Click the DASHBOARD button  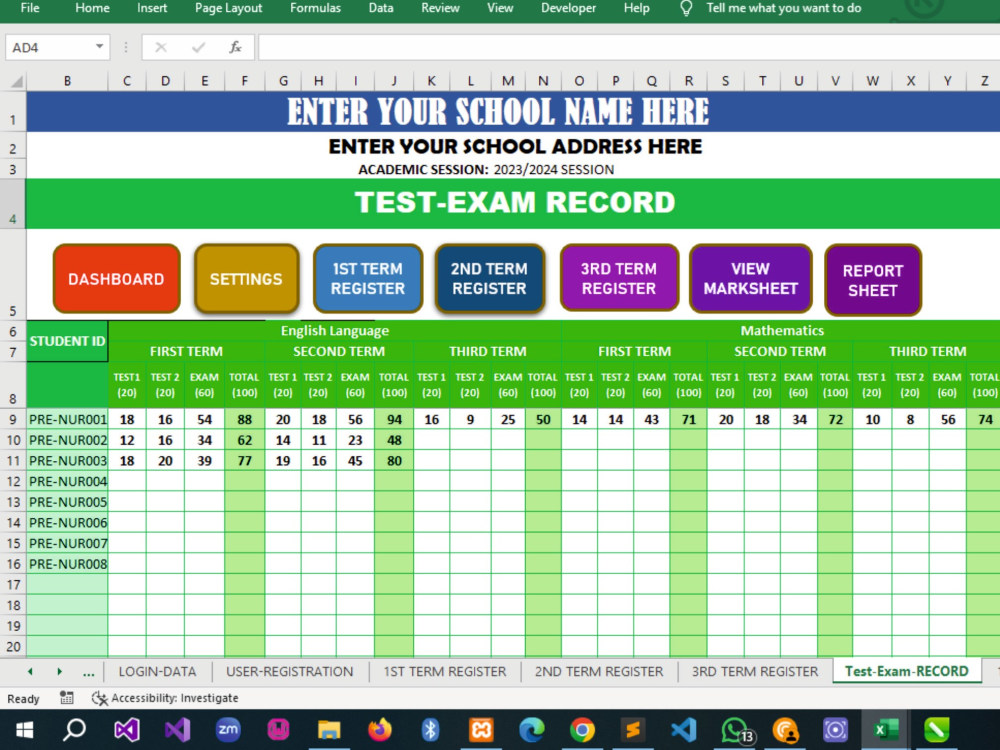tap(116, 279)
